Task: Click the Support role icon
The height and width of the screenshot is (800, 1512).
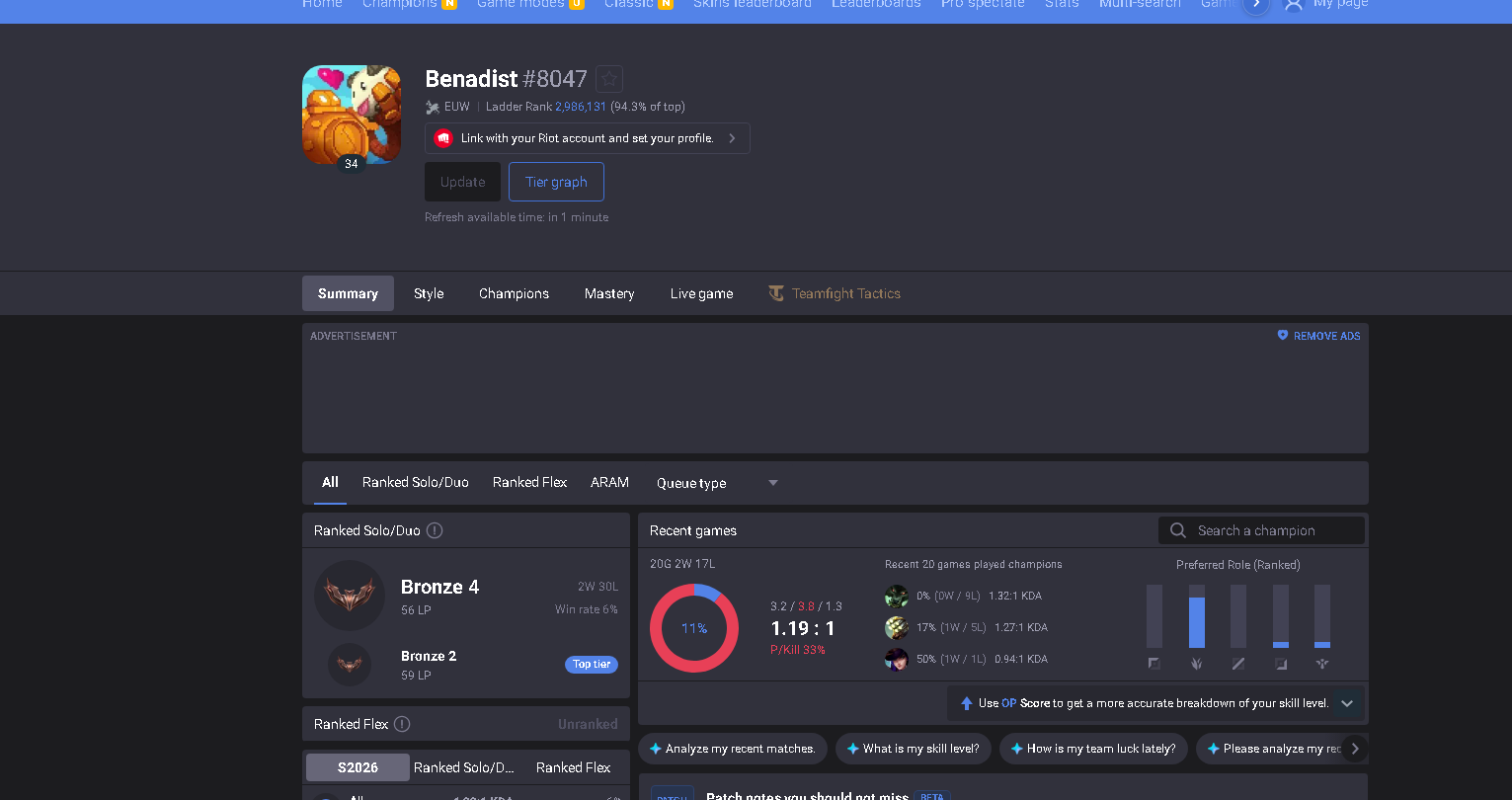Action: (x=1322, y=664)
